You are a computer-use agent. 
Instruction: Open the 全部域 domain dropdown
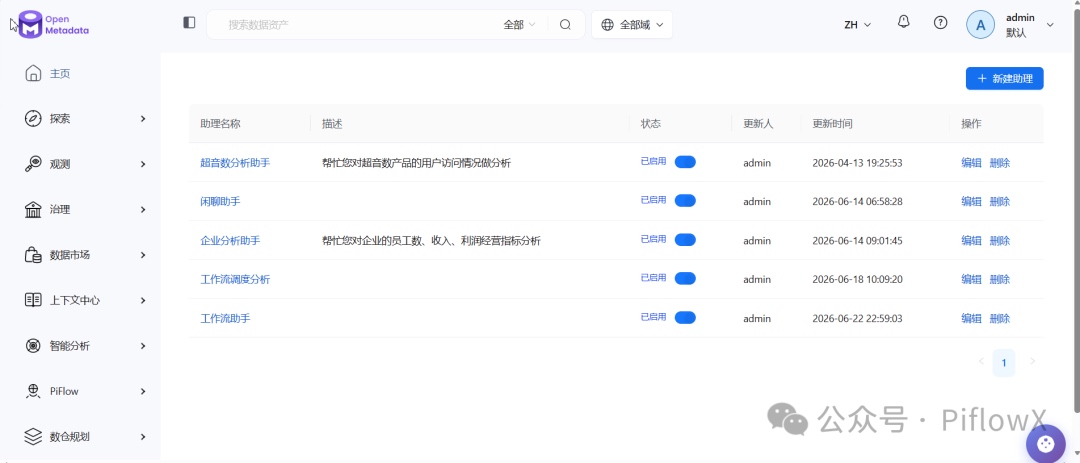tap(632, 25)
